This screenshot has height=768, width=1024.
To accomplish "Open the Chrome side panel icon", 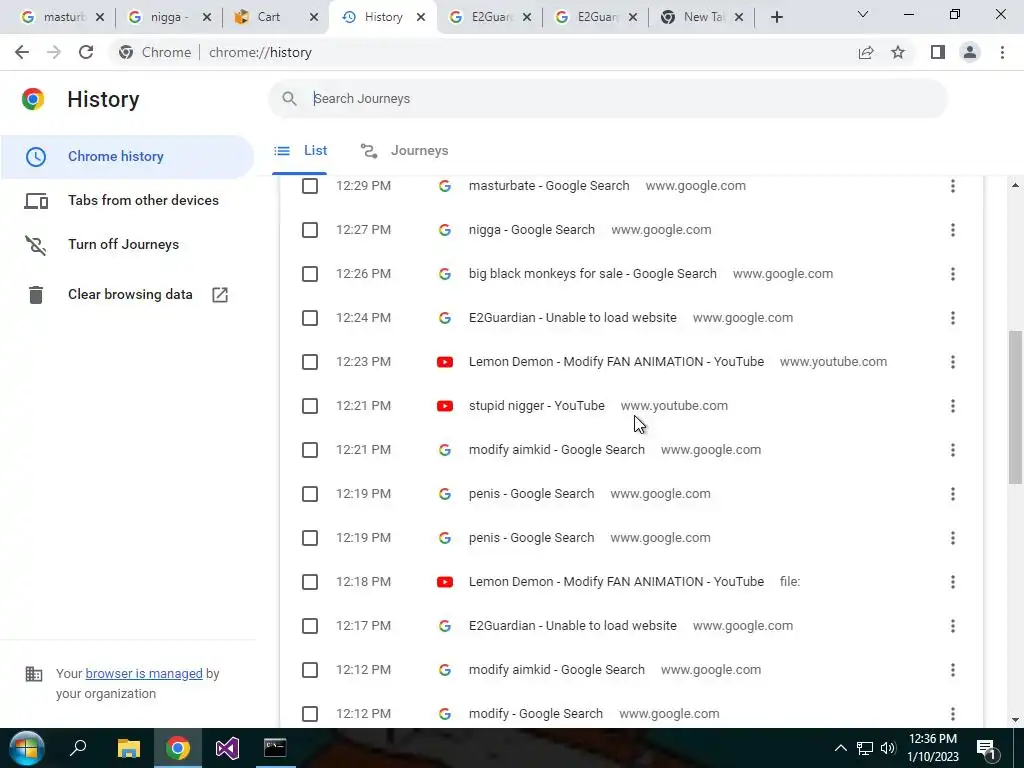I will [x=938, y=52].
